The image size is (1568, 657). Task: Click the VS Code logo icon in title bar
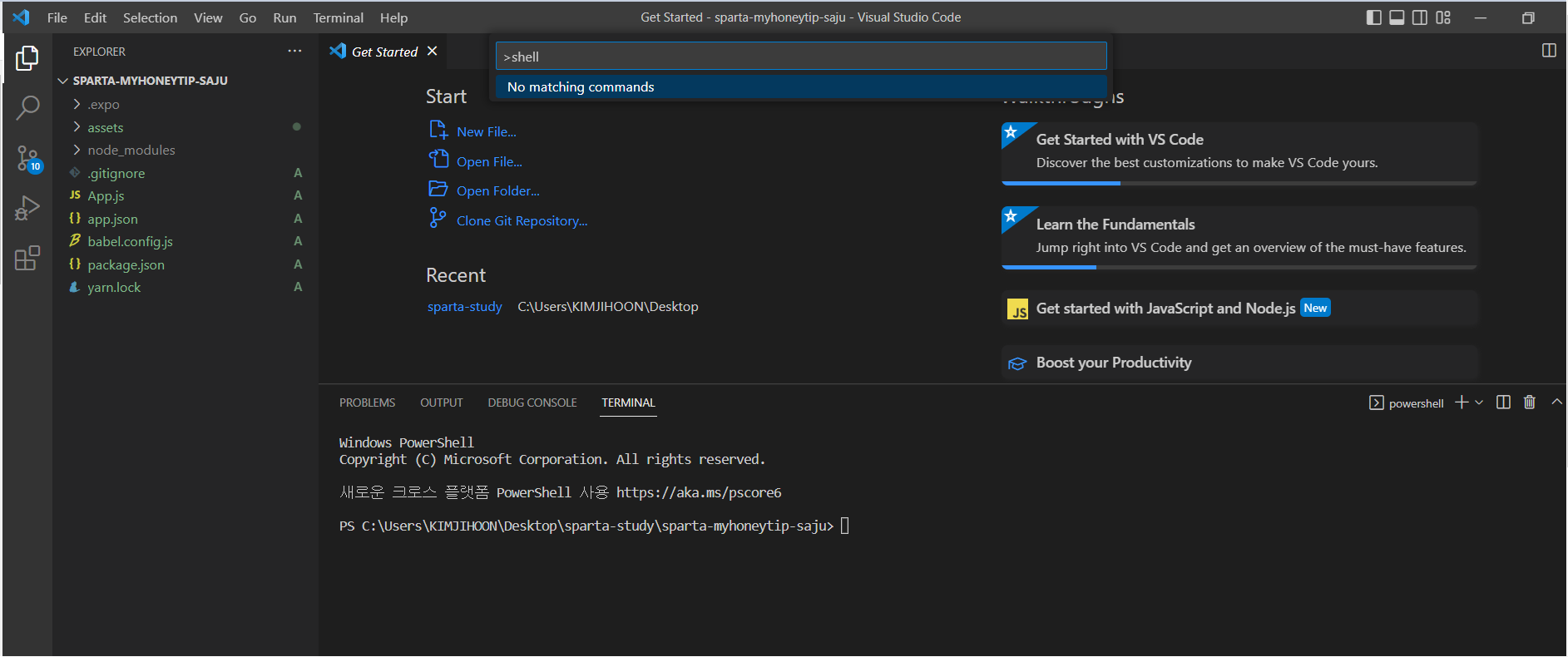21,17
